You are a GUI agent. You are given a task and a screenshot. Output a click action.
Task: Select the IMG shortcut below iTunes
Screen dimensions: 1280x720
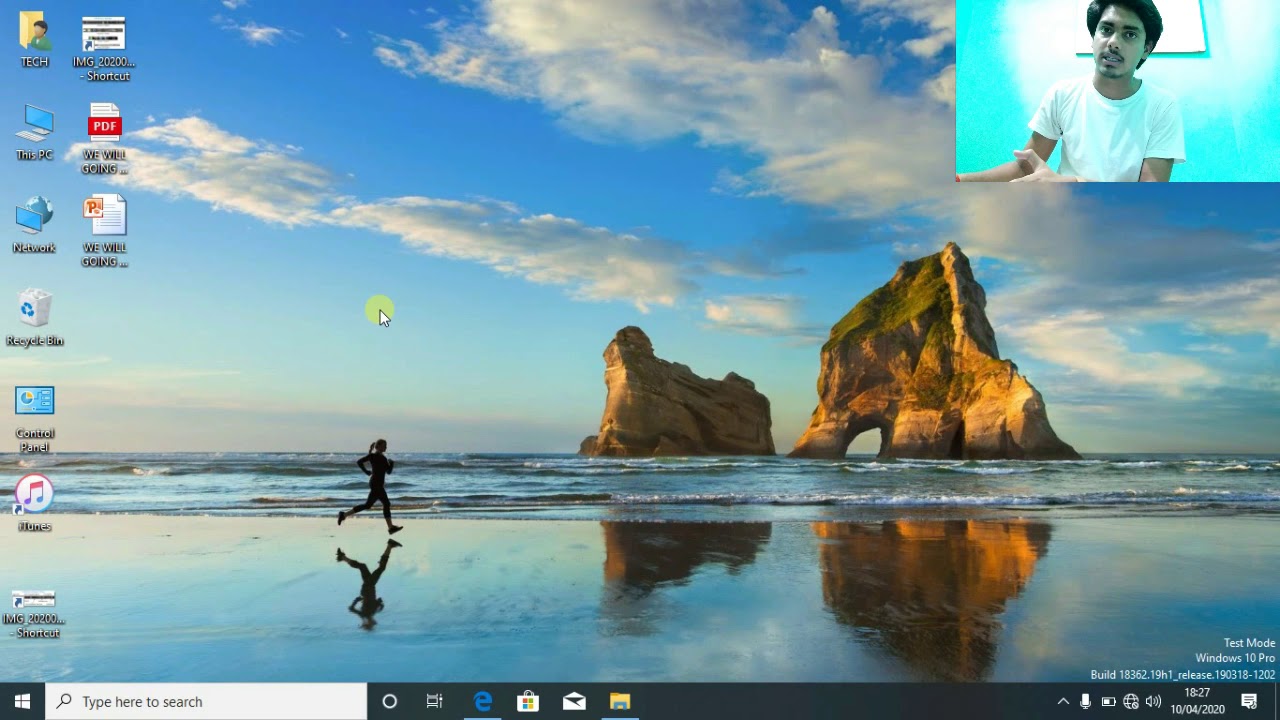point(34,614)
